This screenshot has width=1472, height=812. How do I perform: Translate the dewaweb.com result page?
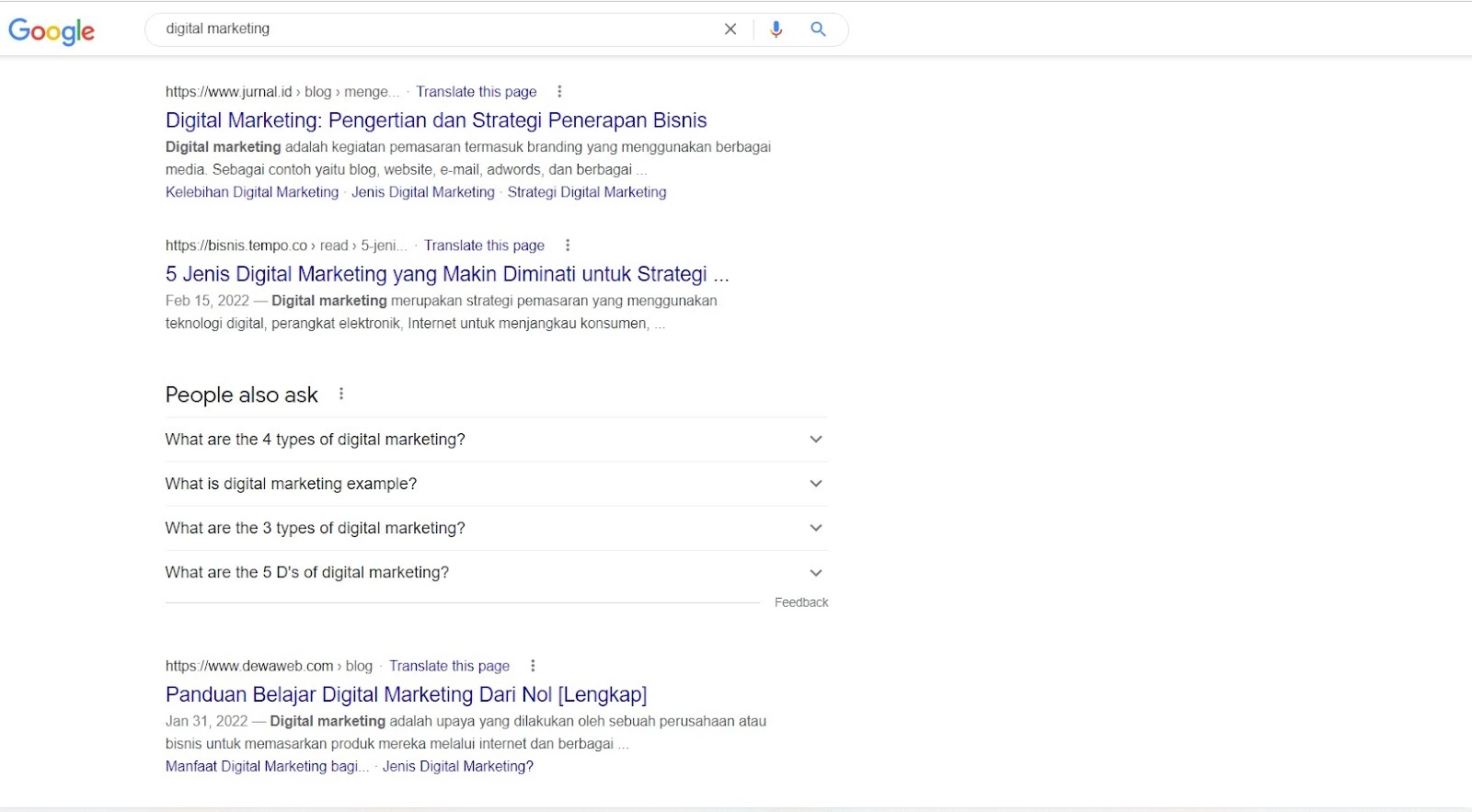(449, 666)
